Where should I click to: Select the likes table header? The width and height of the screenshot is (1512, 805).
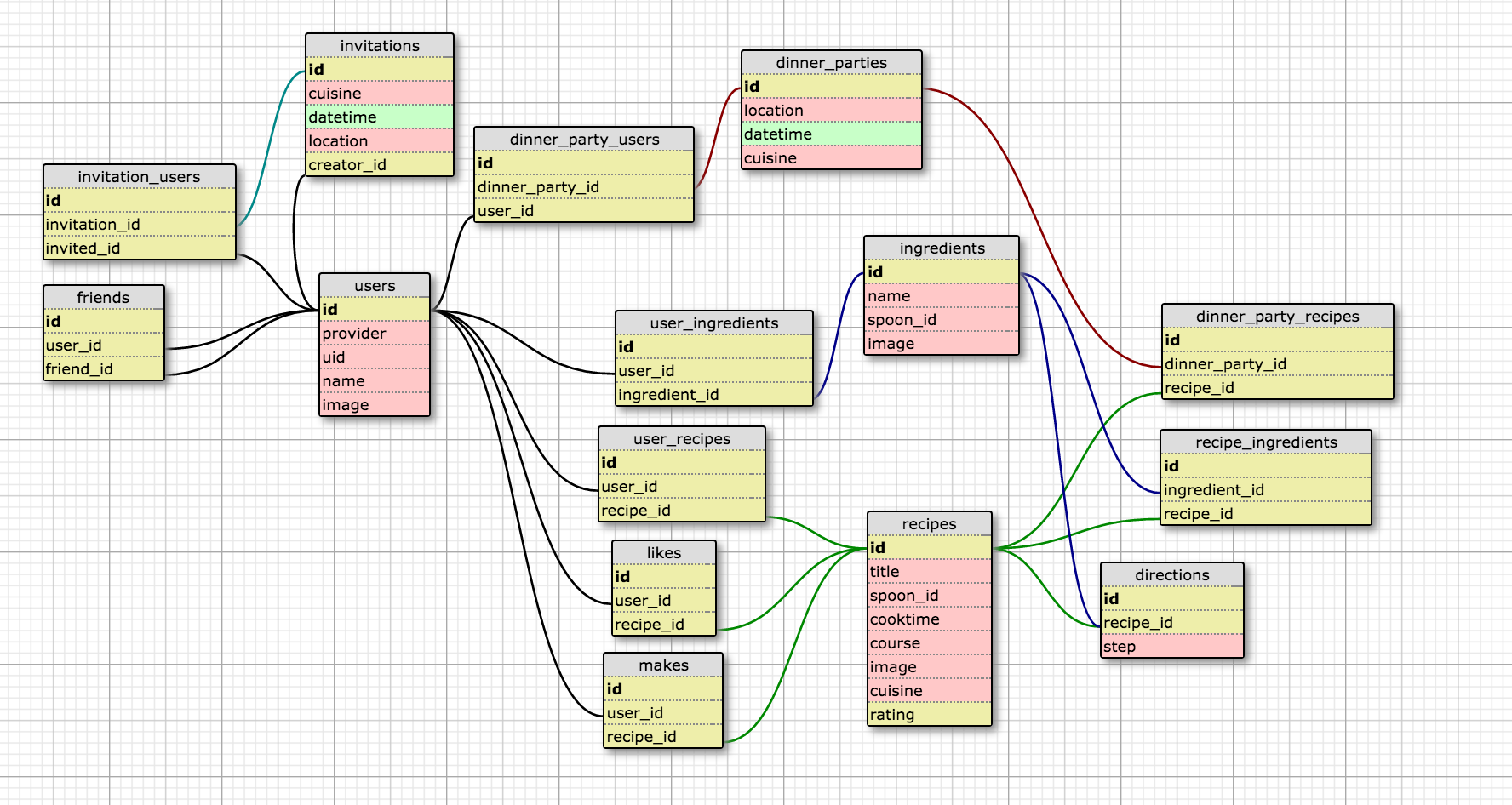664,553
